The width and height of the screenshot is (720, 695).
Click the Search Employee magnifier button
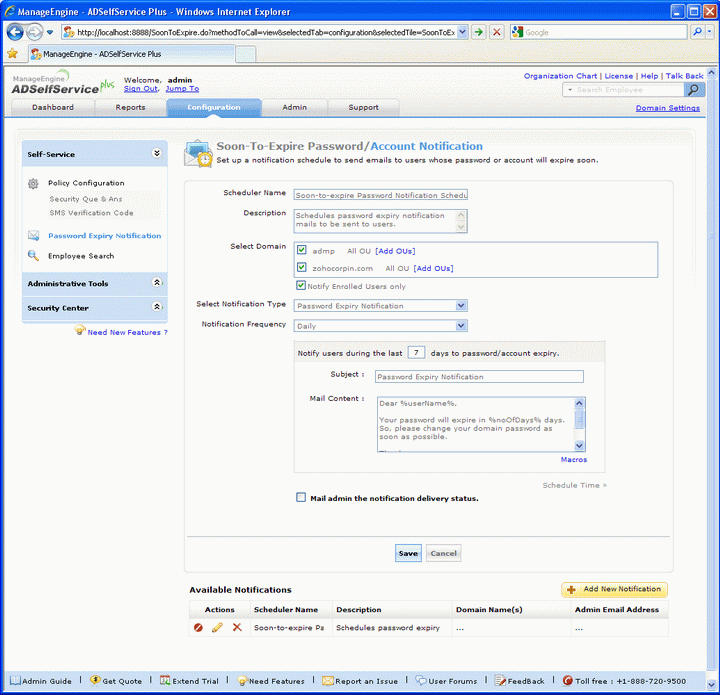[694, 90]
